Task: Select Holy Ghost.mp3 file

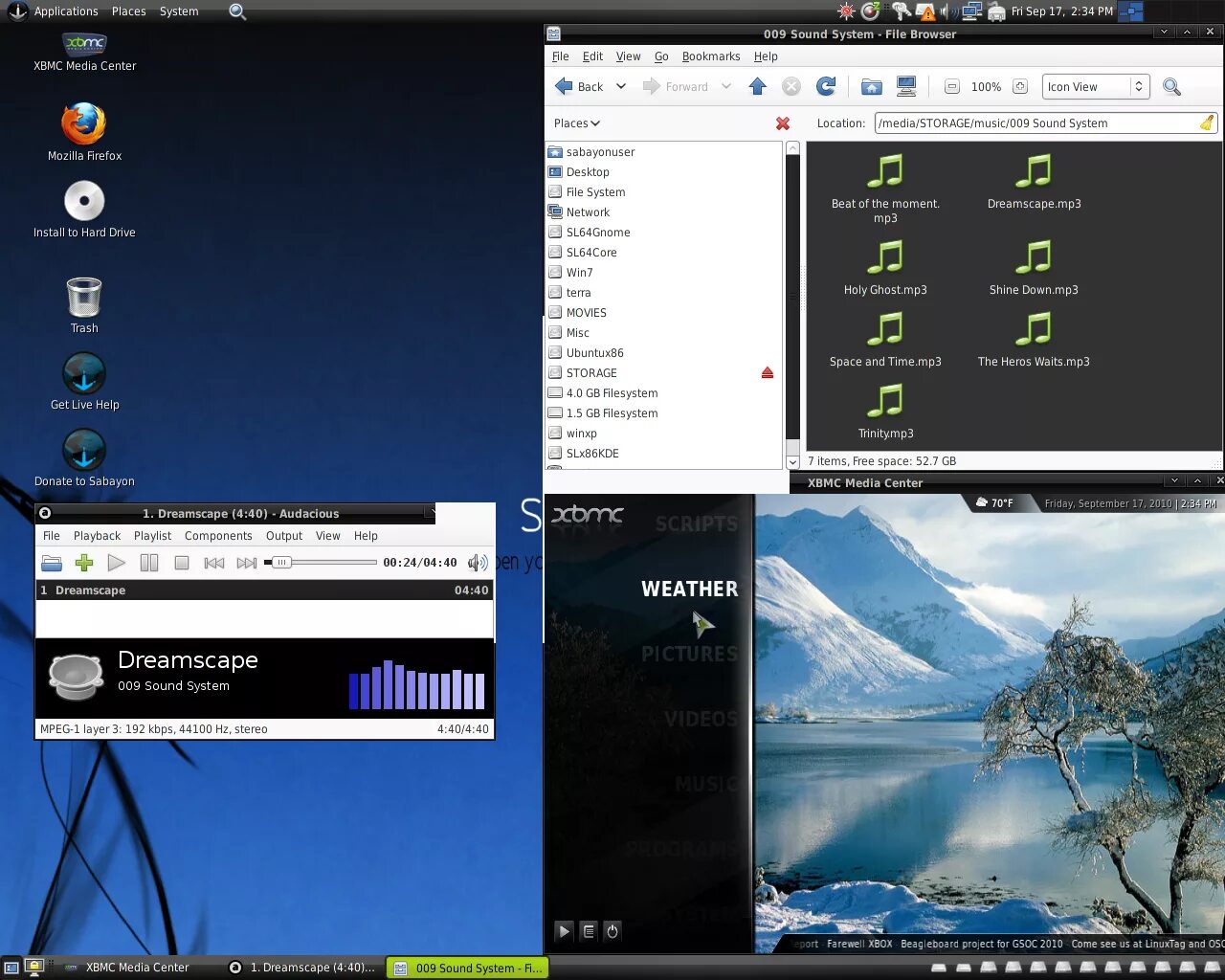Action: tap(885, 268)
